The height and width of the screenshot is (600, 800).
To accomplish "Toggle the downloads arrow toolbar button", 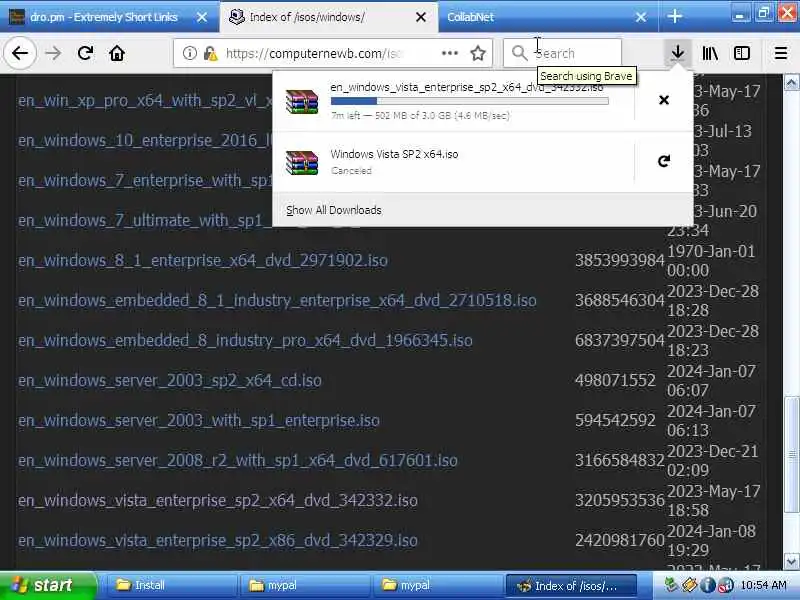I will coord(678,53).
